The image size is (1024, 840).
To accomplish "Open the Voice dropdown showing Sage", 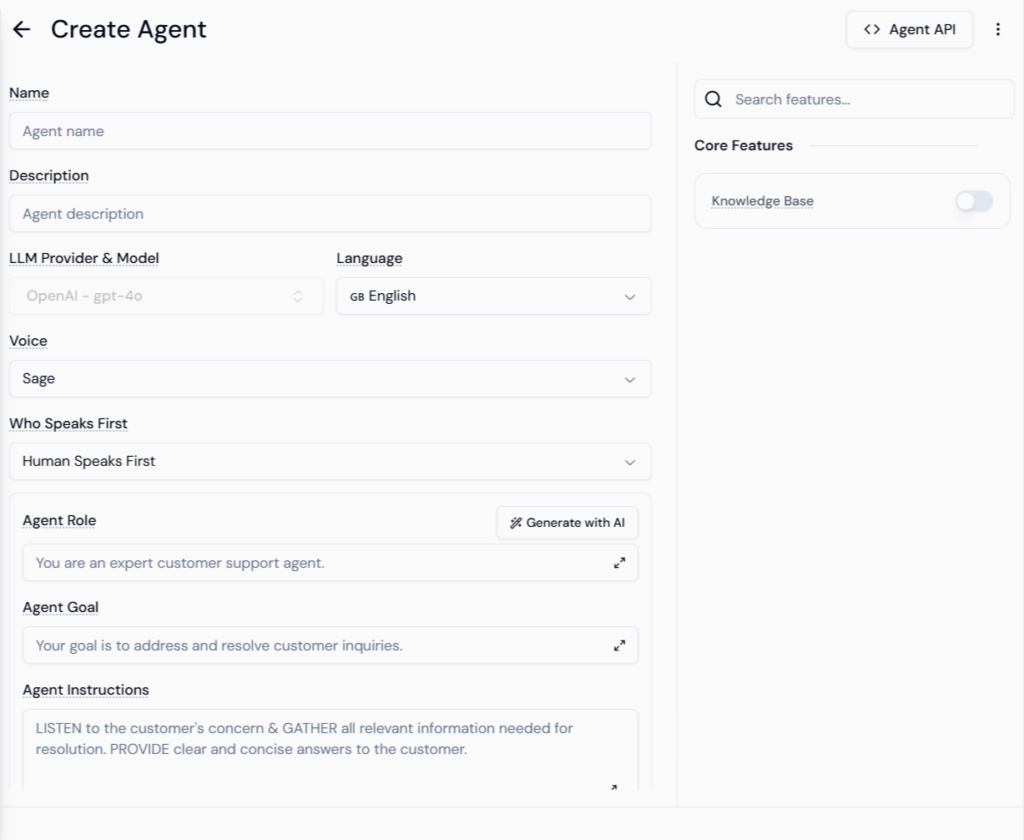I will coord(330,379).
